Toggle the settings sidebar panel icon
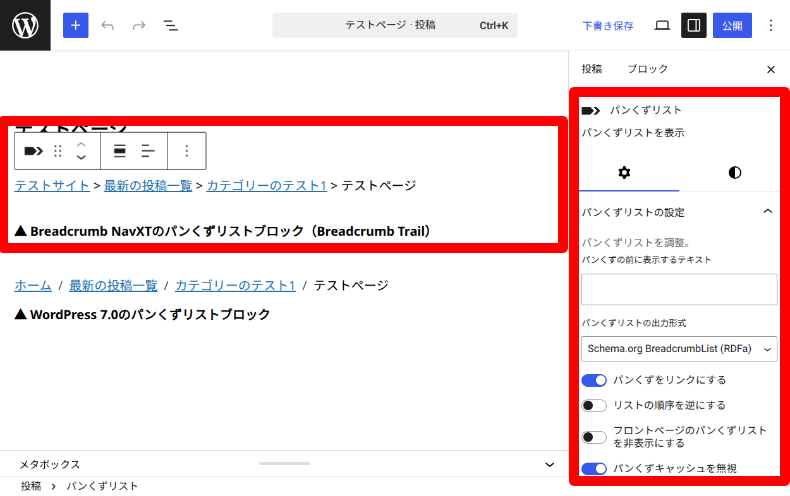790x496 pixels. pyautogui.click(x=694, y=25)
